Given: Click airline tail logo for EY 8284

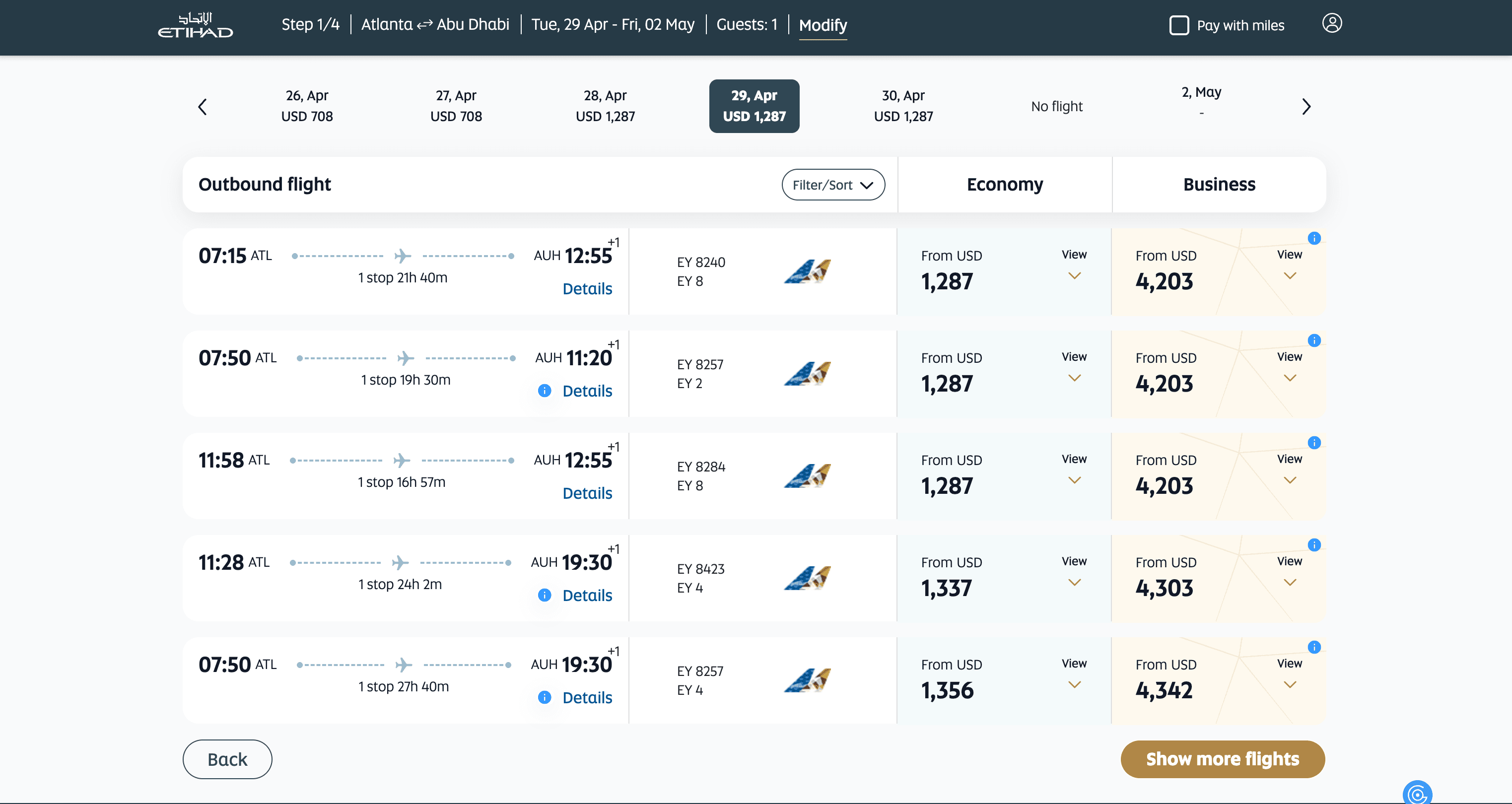Looking at the screenshot, I should pos(808,476).
